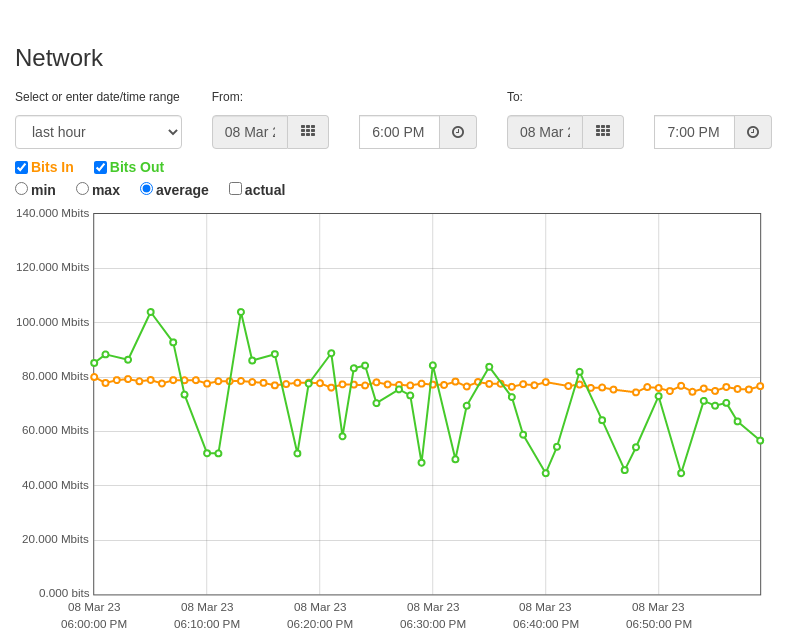Open the To date calendar grid icon
The height and width of the screenshot is (634, 787).
click(603, 132)
